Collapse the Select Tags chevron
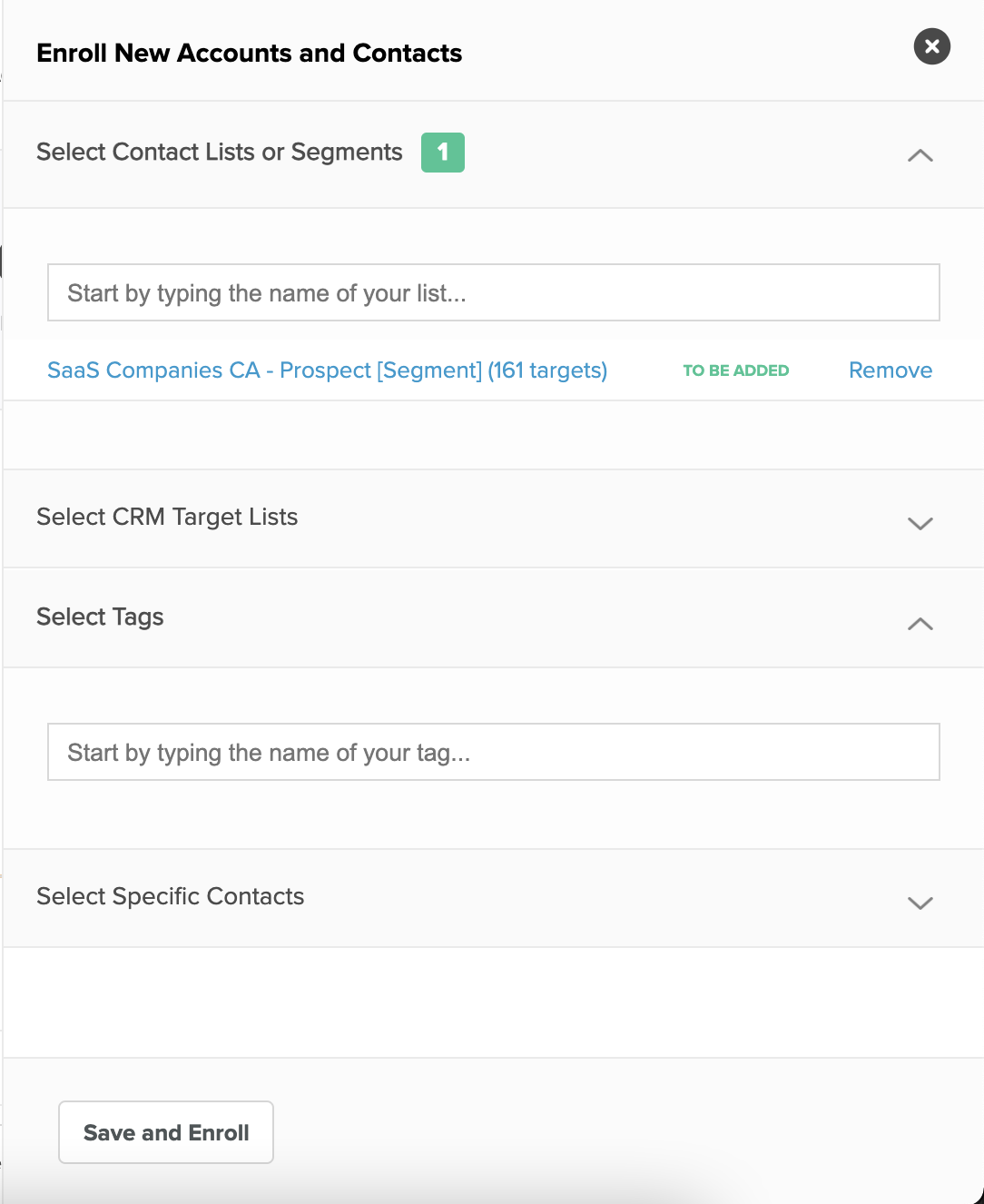The image size is (984, 1204). point(920,624)
